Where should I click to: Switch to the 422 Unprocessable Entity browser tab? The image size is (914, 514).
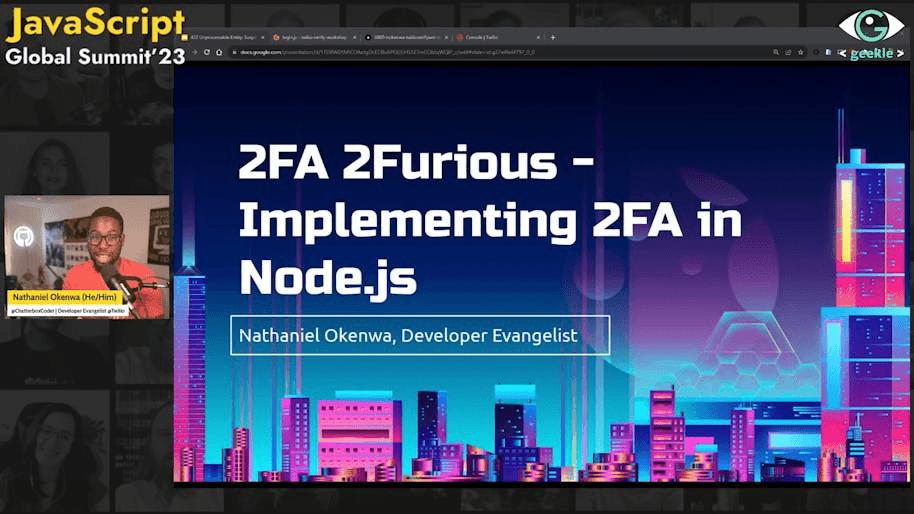(x=222, y=37)
